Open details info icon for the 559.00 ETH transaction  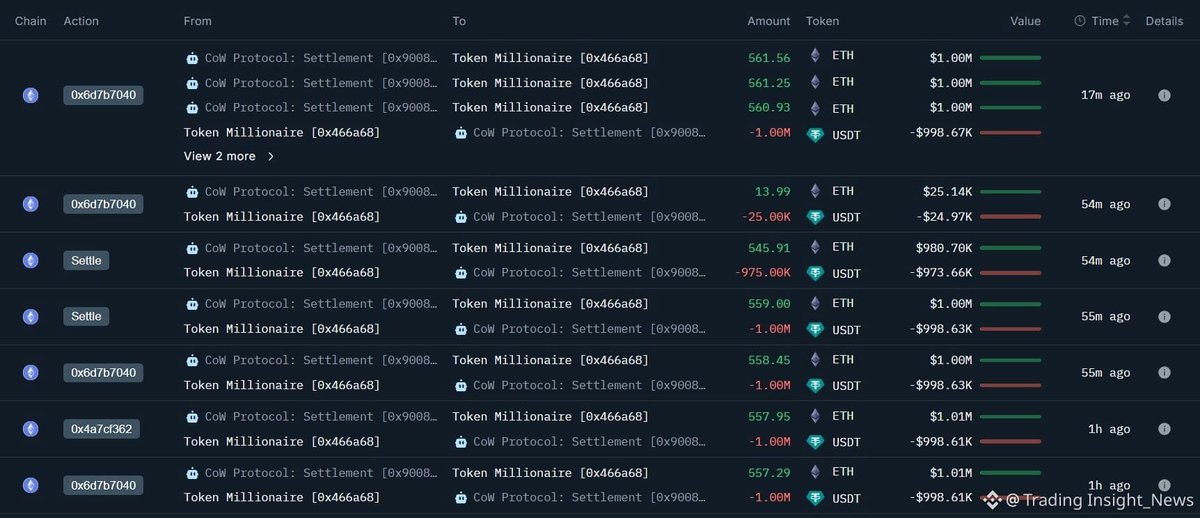(x=1164, y=316)
